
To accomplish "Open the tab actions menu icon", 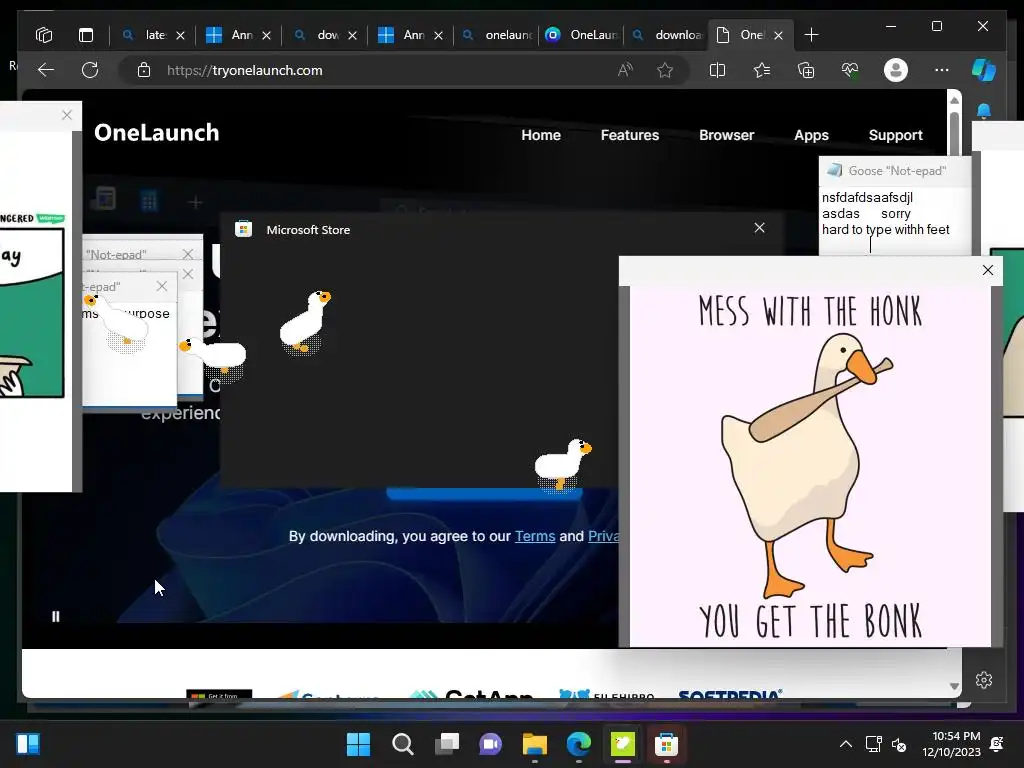I will [x=86, y=35].
